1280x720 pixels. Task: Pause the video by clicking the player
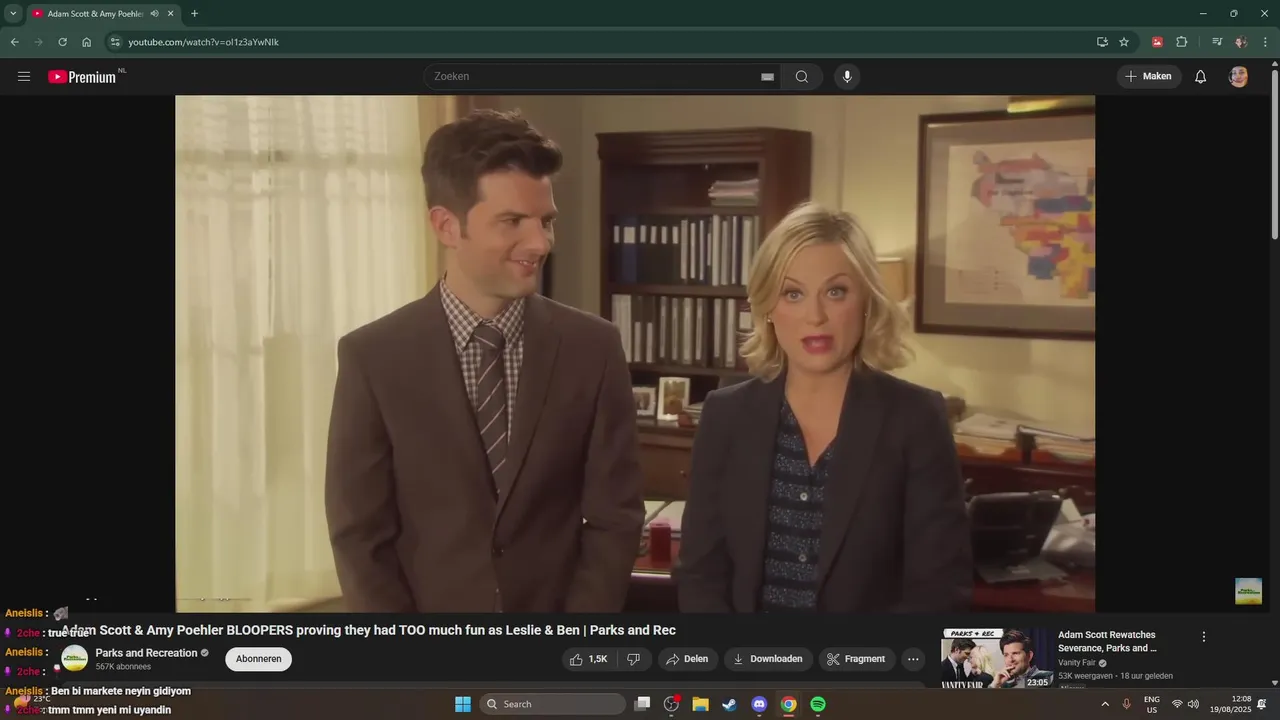(635, 353)
